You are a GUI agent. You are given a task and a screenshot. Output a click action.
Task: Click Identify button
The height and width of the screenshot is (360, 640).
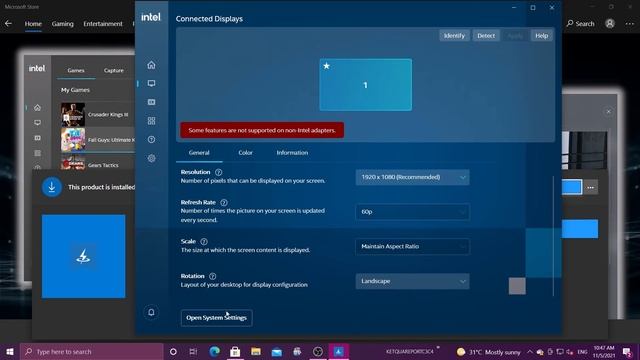[454, 36]
